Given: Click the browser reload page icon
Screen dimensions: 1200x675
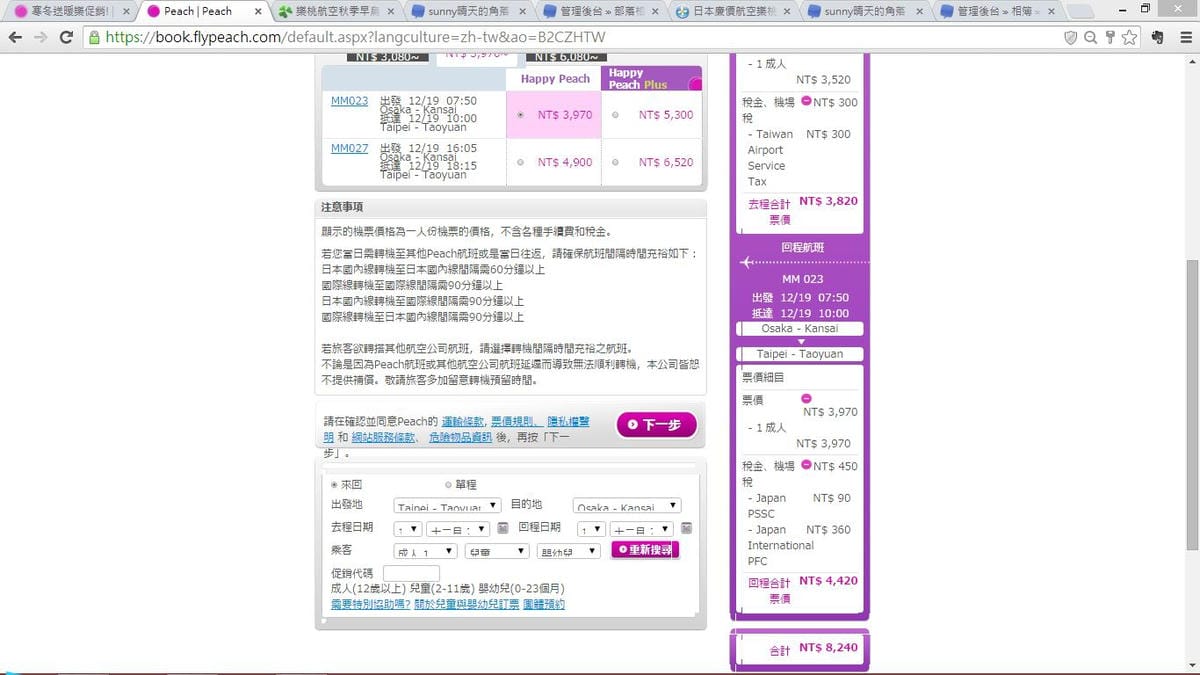Looking at the screenshot, I should click(x=66, y=37).
